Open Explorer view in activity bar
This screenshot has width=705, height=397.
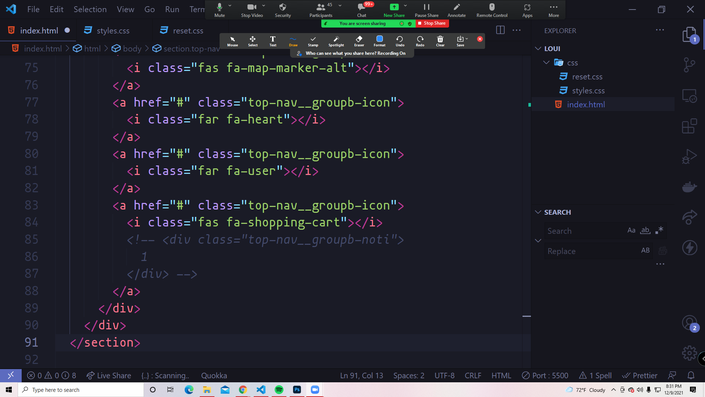click(x=689, y=35)
